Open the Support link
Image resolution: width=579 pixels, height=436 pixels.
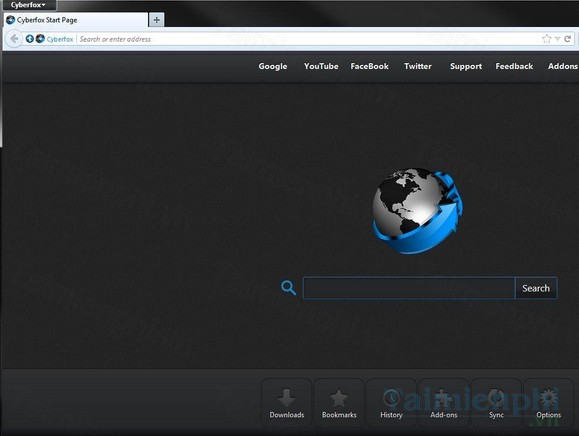466,66
